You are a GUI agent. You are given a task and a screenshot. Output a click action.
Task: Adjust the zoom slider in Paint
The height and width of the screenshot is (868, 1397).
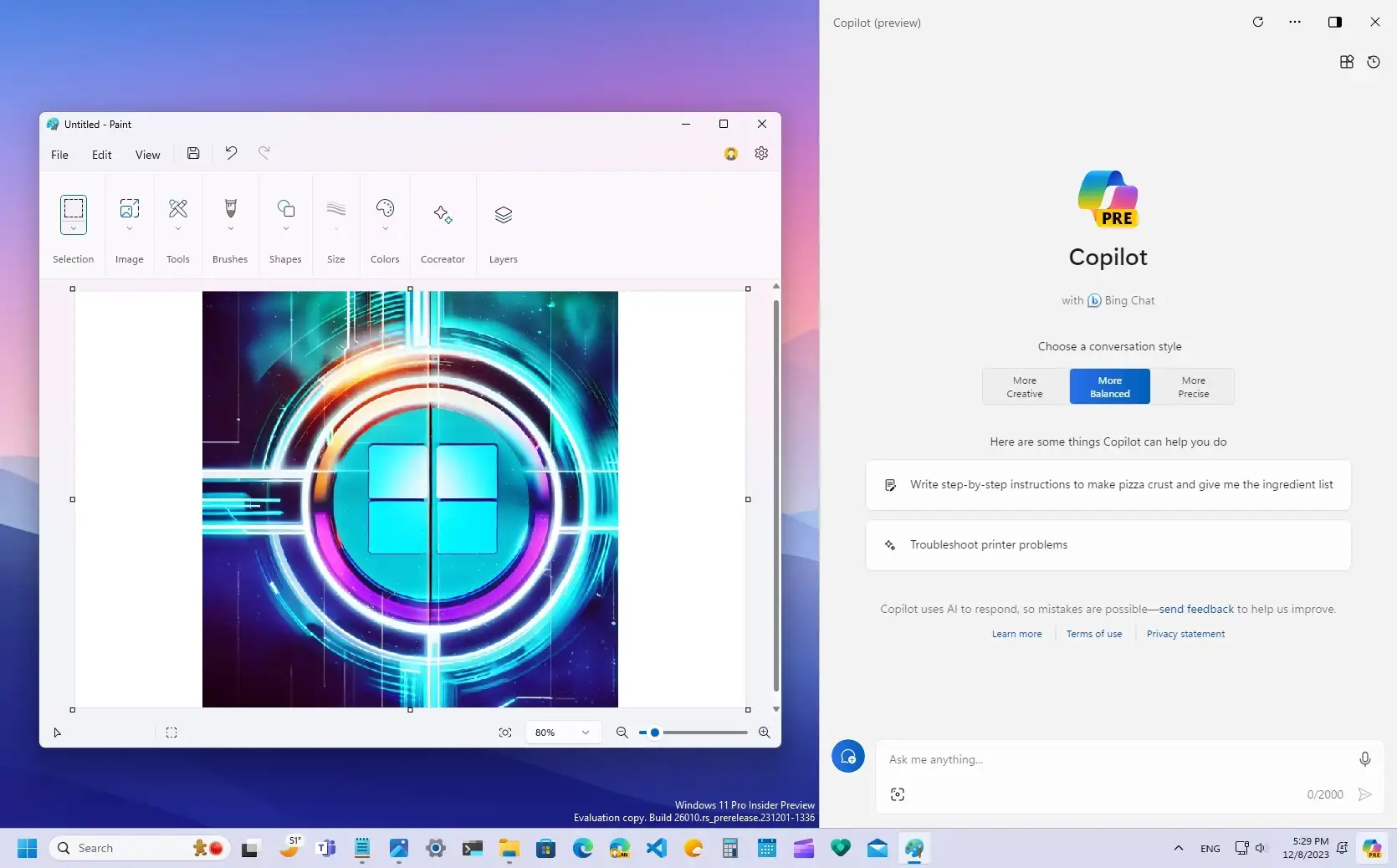click(x=654, y=733)
